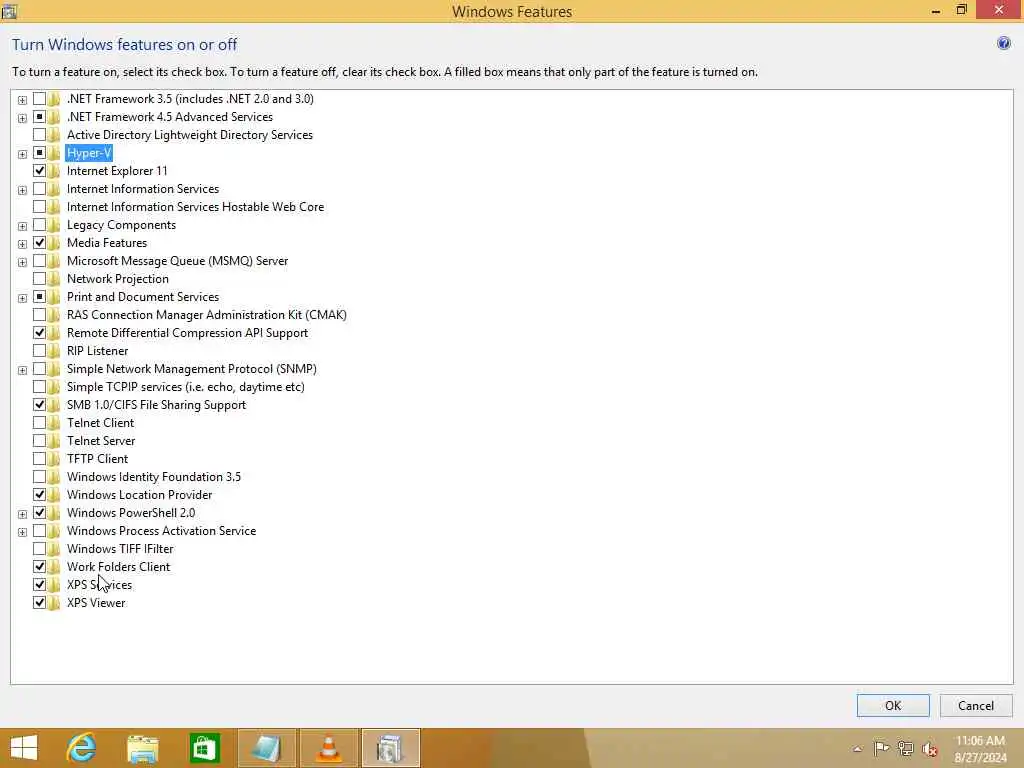
Task: Expand Simple Network Management Protocol (SNMP)
Action: coord(22,370)
